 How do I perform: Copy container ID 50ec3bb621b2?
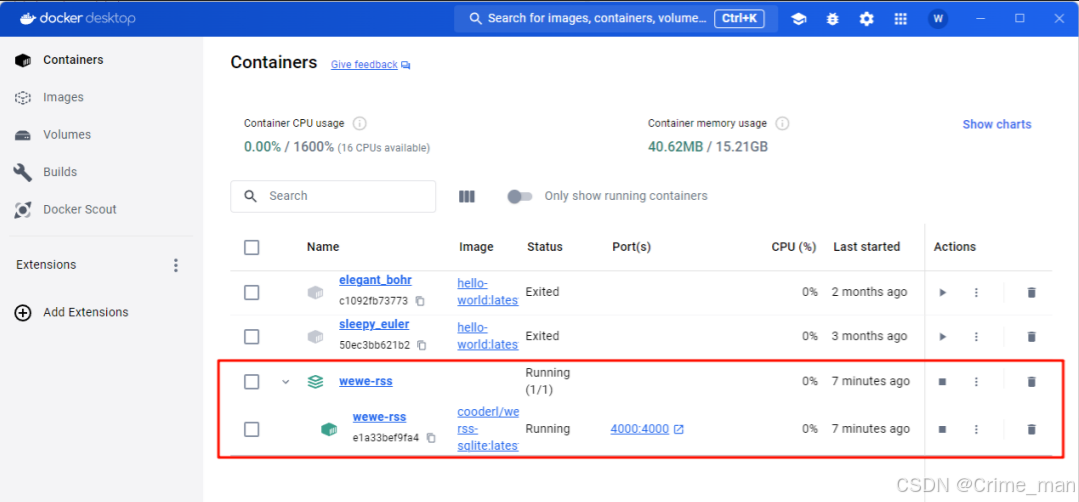pos(422,345)
